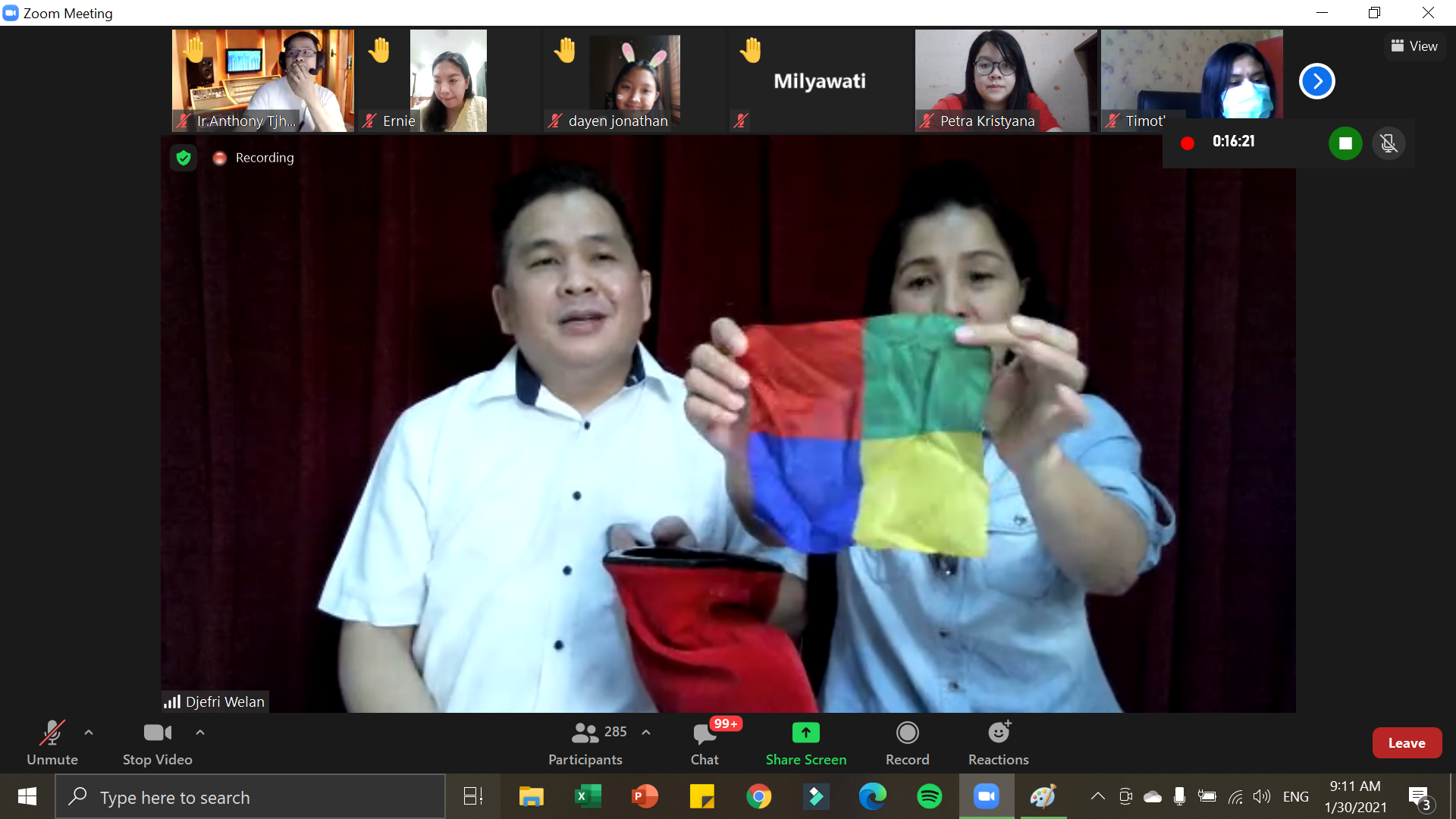Image resolution: width=1456 pixels, height=819 pixels.
Task: Open PowerPoint from taskbar
Action: tap(645, 796)
